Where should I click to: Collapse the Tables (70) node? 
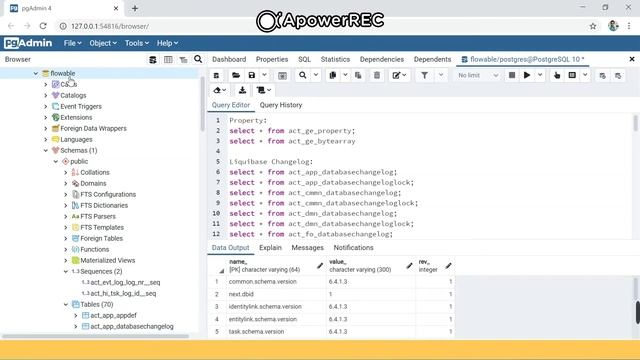[66, 304]
